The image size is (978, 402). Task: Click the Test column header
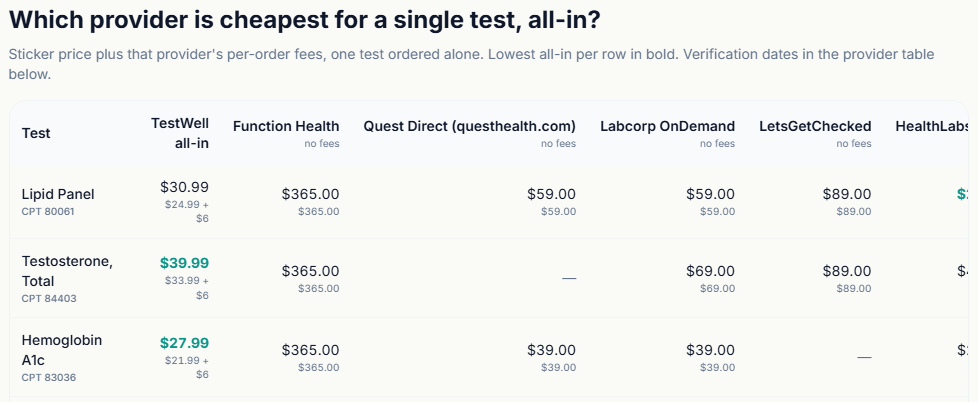36,133
